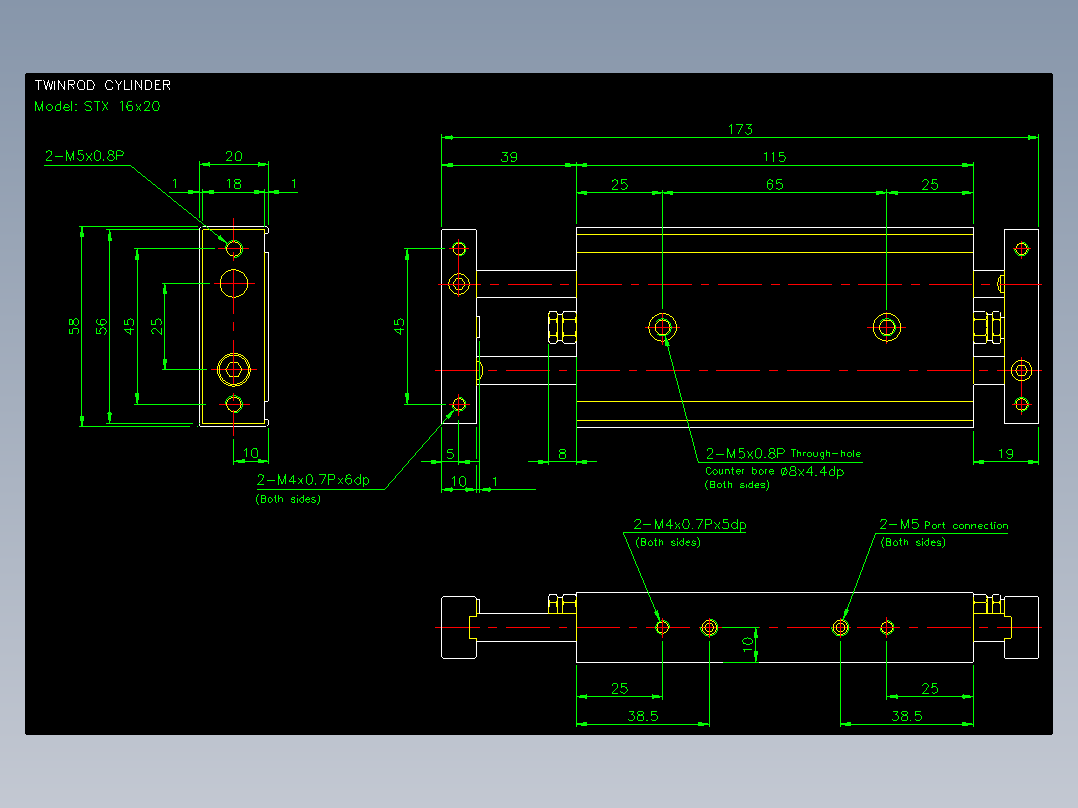The image size is (1078, 808).
Task: Click the '2-M5x0.8P Through-hole' note
Action: 783,453
